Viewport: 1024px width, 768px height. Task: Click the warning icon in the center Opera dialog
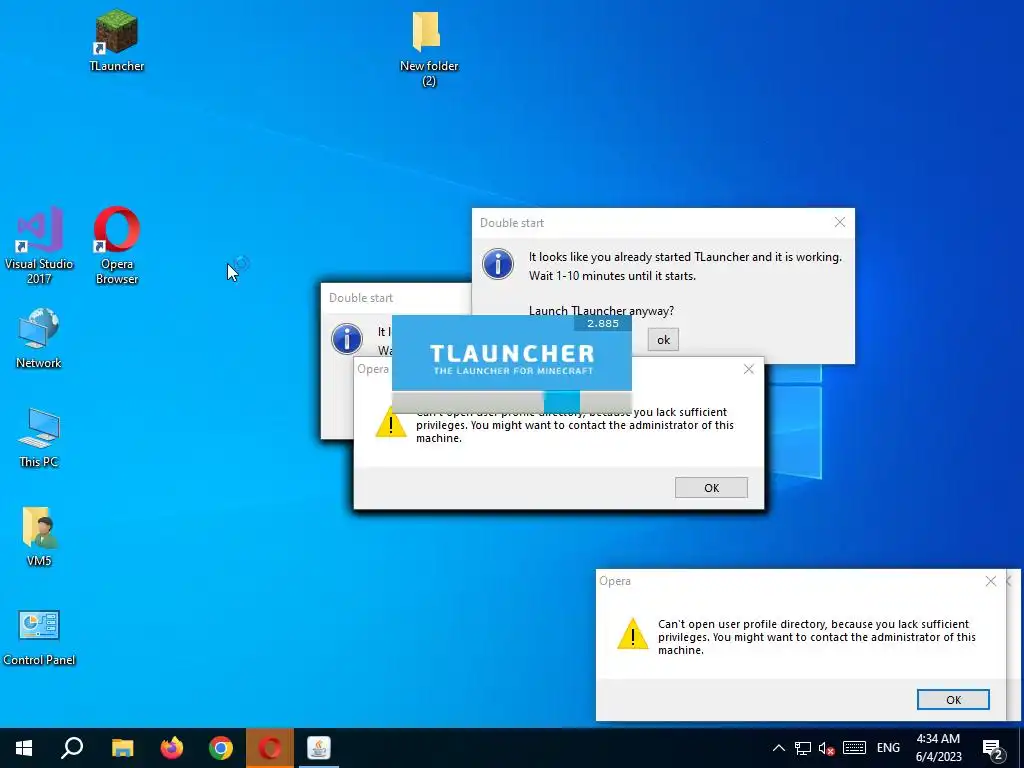click(x=391, y=422)
